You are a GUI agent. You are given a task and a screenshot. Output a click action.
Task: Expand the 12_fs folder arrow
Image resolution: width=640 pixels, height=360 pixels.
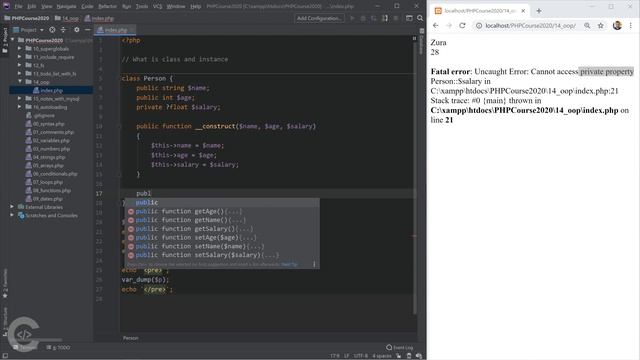[x=20, y=65]
